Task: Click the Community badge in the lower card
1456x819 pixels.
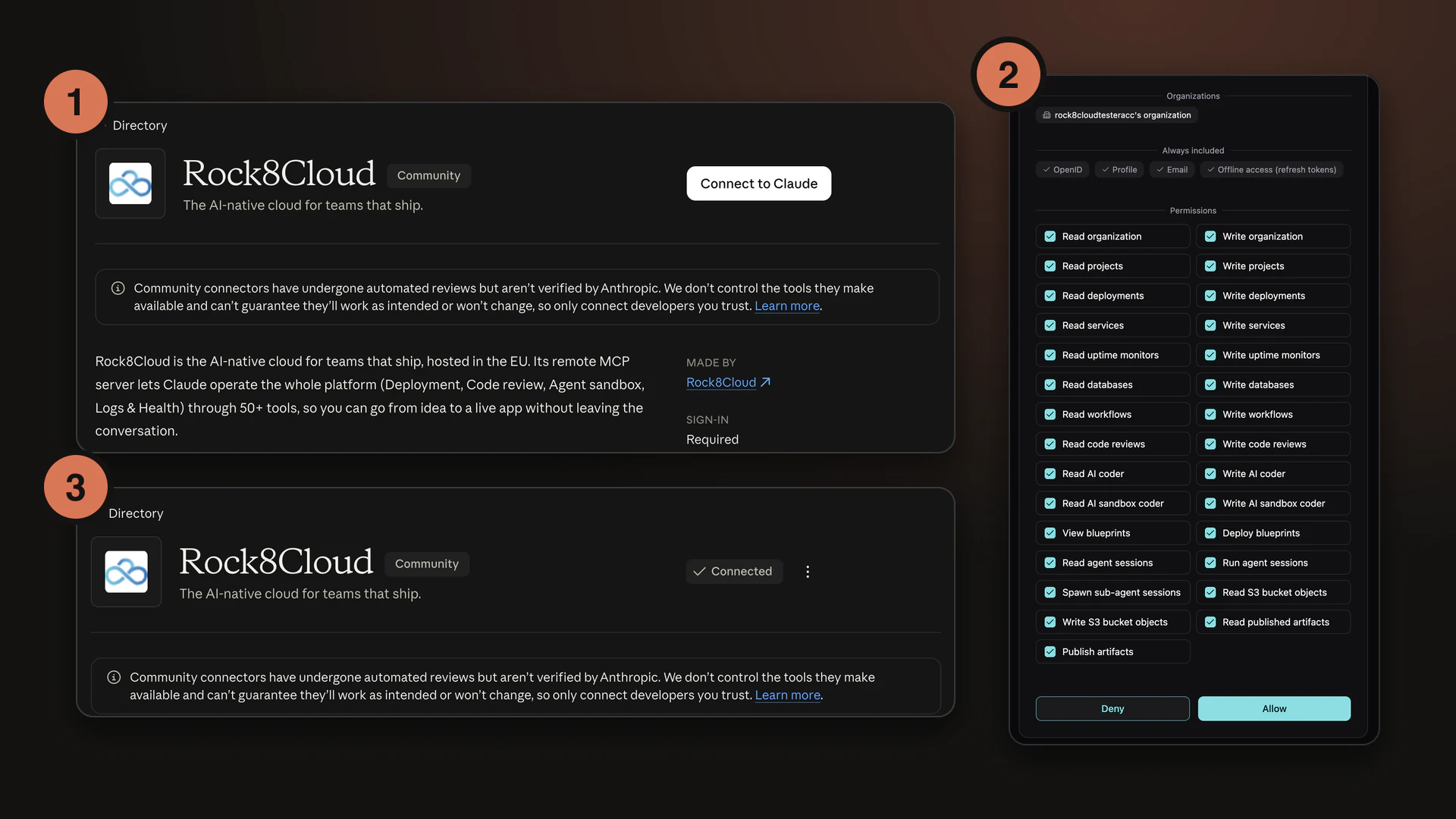Action: pos(426,563)
